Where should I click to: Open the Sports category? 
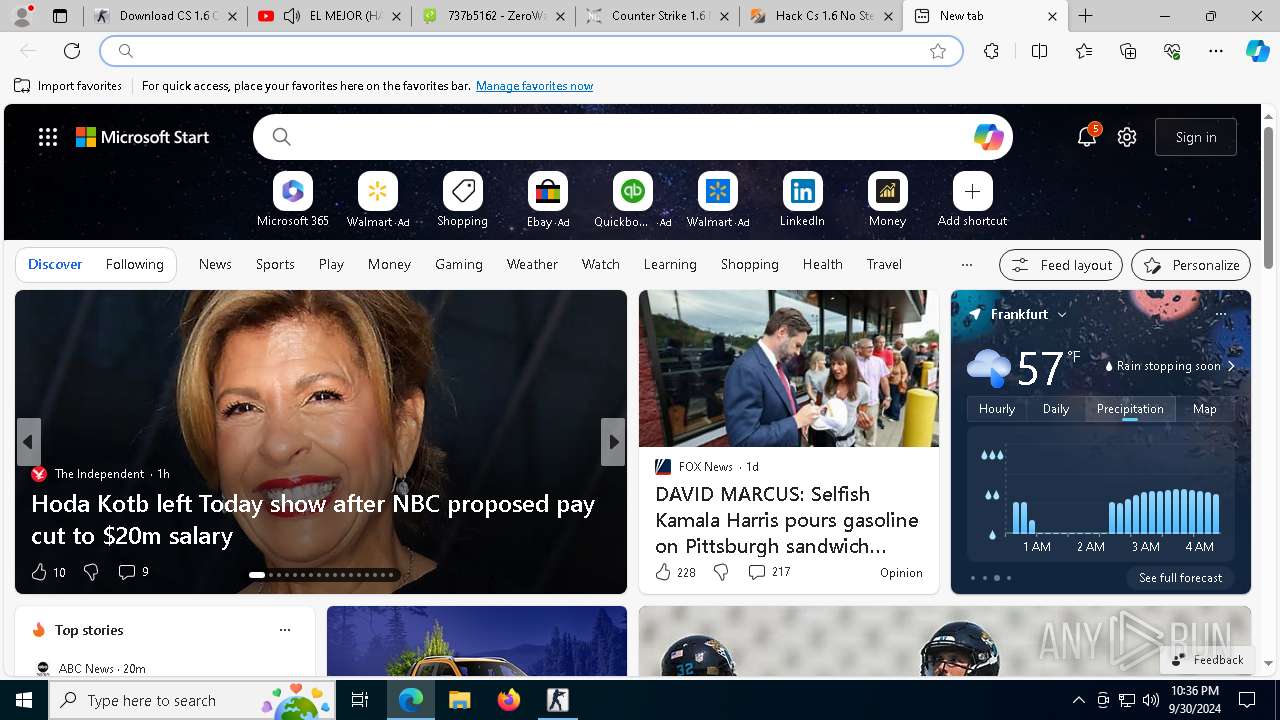[x=275, y=264]
